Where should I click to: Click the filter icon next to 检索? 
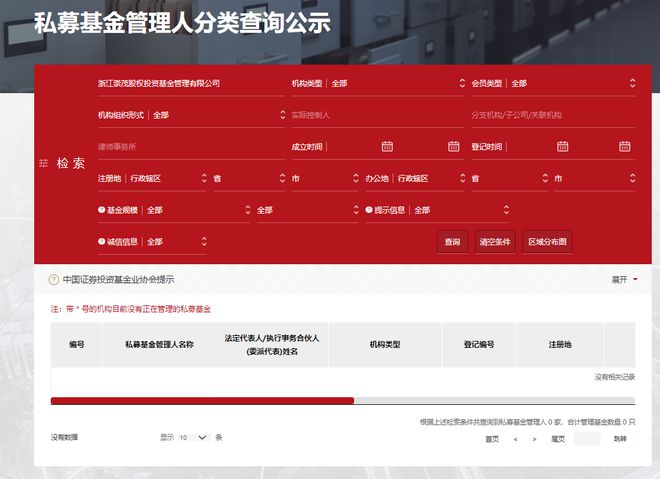43,163
